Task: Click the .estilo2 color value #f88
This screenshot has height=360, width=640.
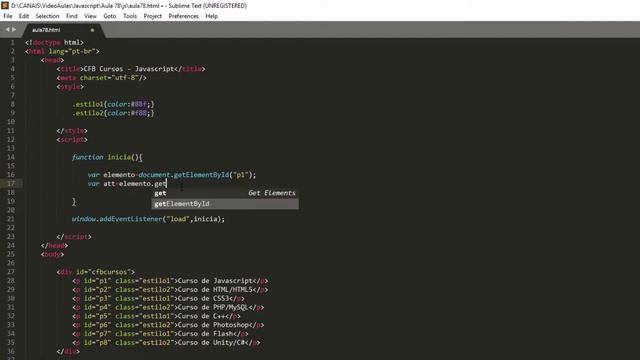Action: coord(139,113)
